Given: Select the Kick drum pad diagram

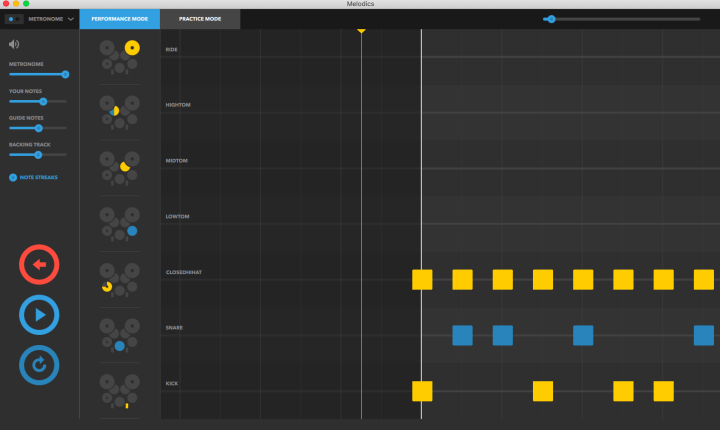Looking at the screenshot, I should (119, 391).
